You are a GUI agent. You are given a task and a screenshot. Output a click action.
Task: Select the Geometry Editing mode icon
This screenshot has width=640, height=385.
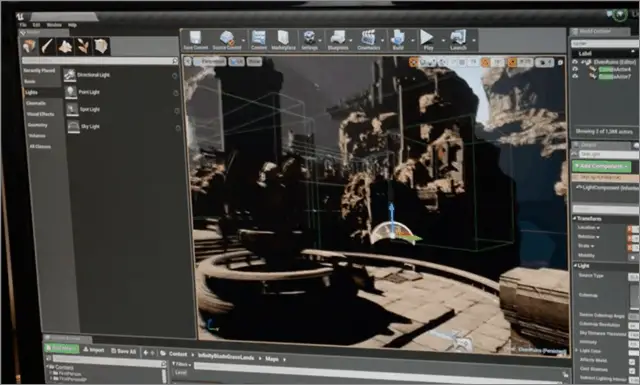101,46
